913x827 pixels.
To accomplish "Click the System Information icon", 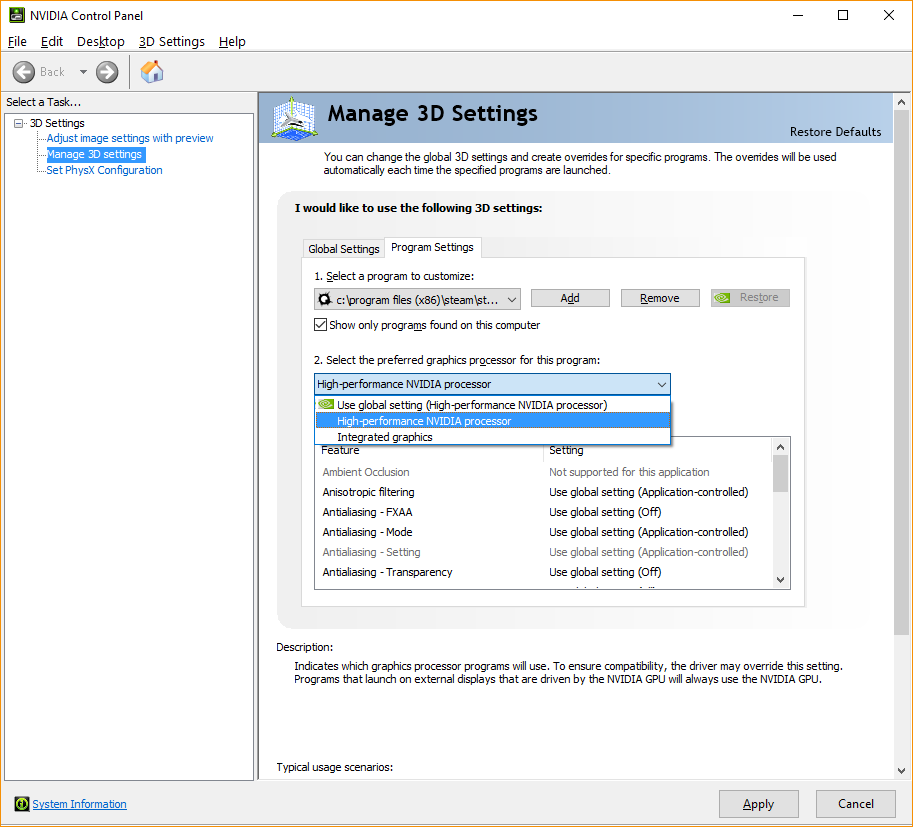I will [22, 804].
